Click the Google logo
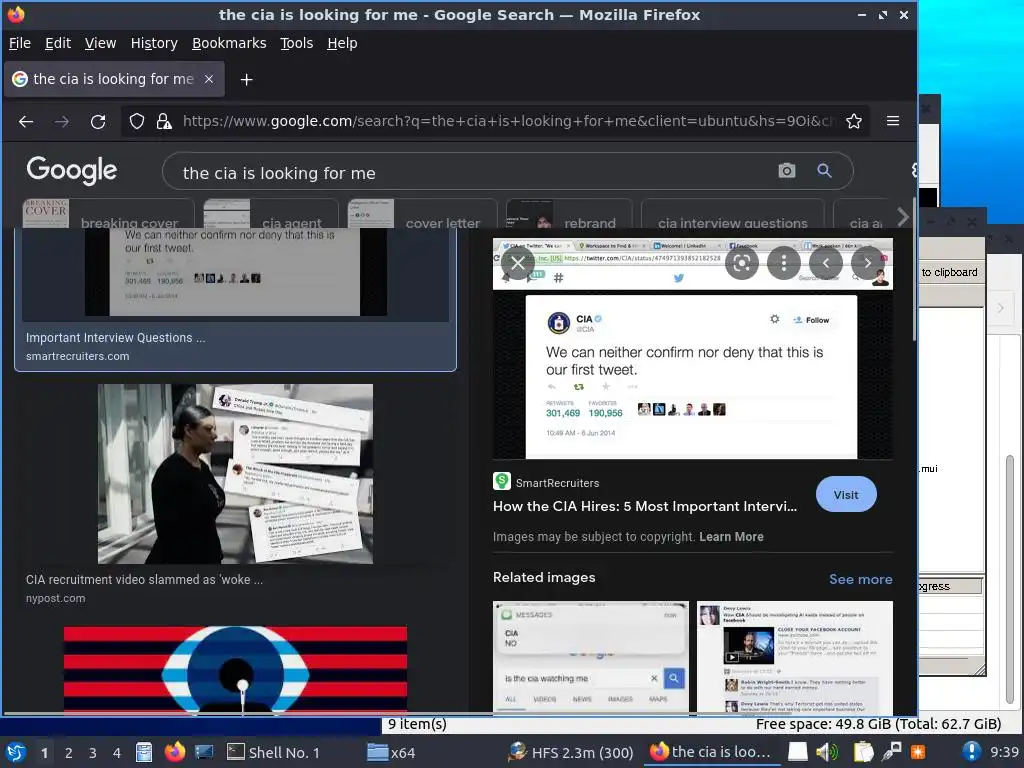This screenshot has width=1024, height=768. pyautogui.click(x=72, y=170)
